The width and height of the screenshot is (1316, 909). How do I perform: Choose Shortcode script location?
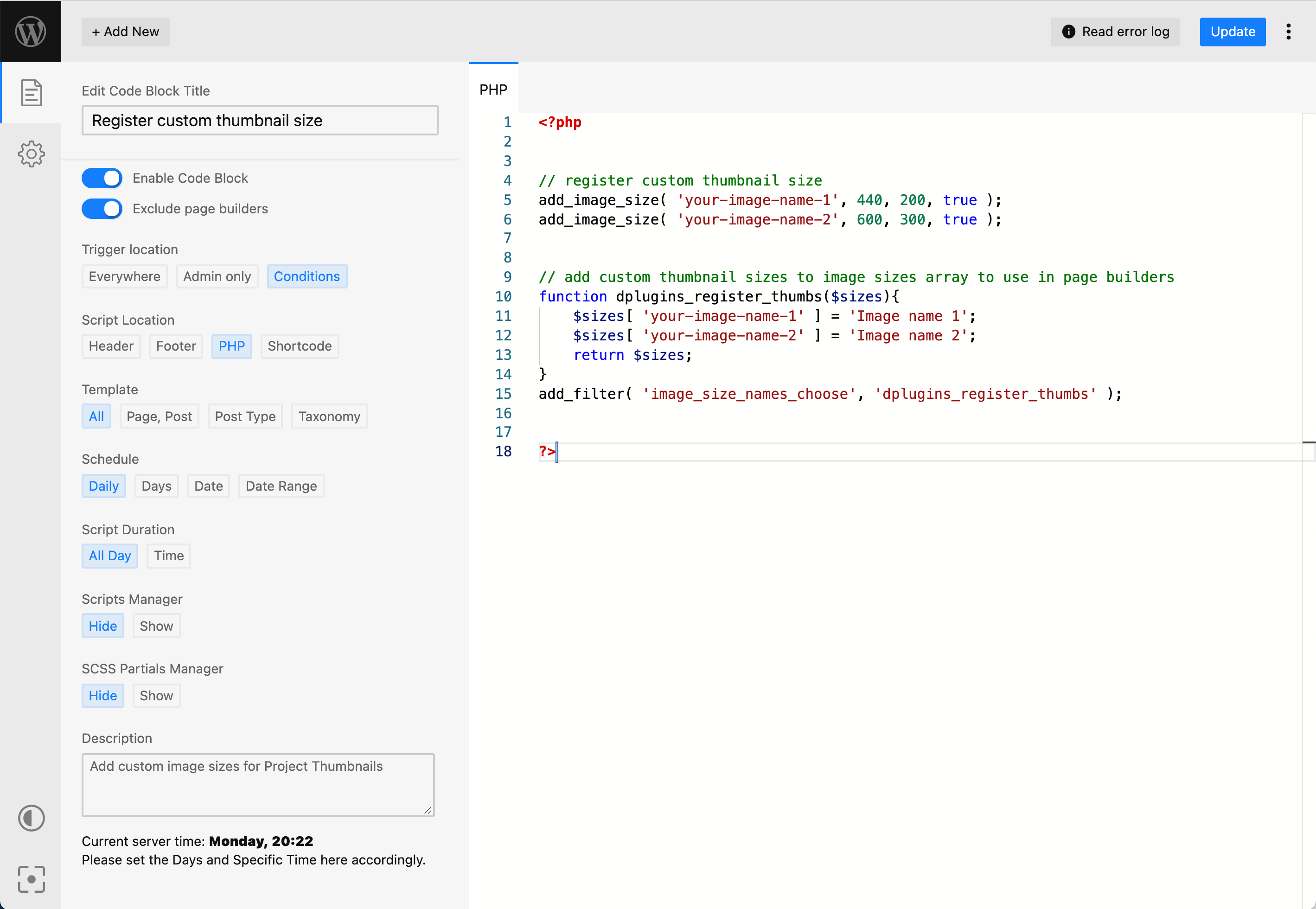click(x=300, y=346)
